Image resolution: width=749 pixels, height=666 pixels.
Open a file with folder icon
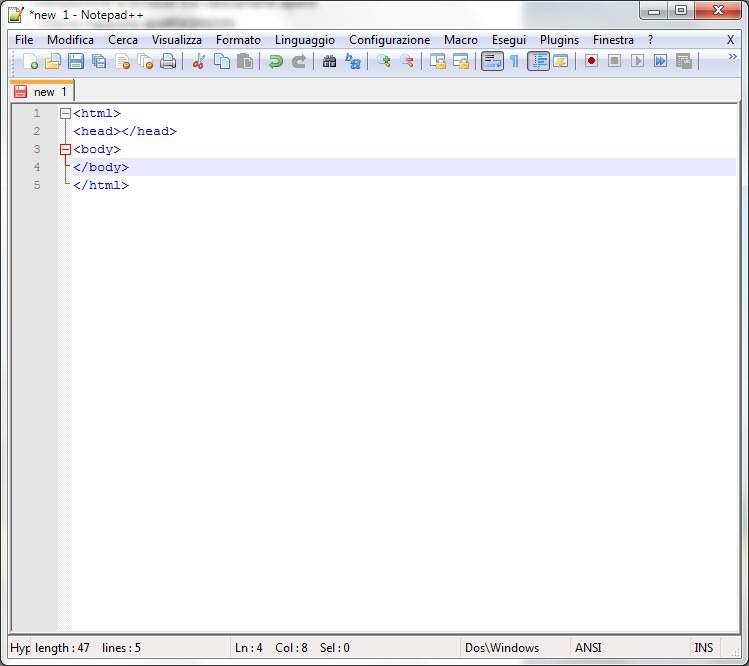coord(53,61)
